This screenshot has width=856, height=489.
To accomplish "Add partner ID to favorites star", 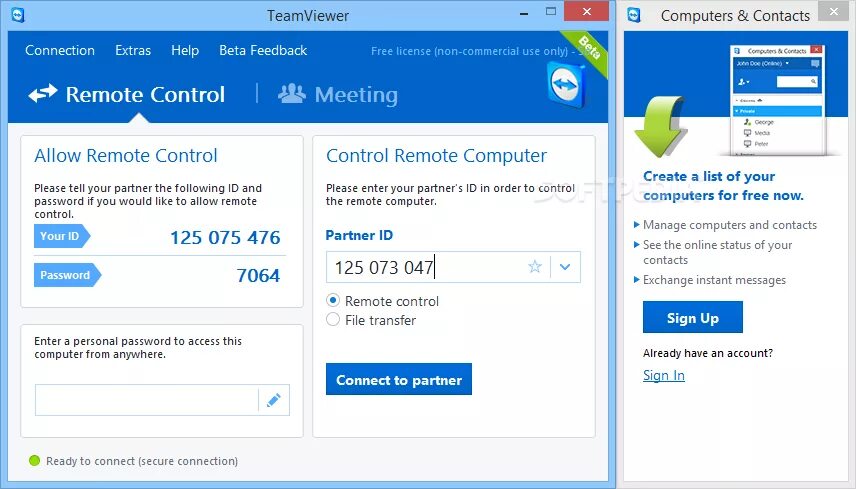I will (x=535, y=266).
